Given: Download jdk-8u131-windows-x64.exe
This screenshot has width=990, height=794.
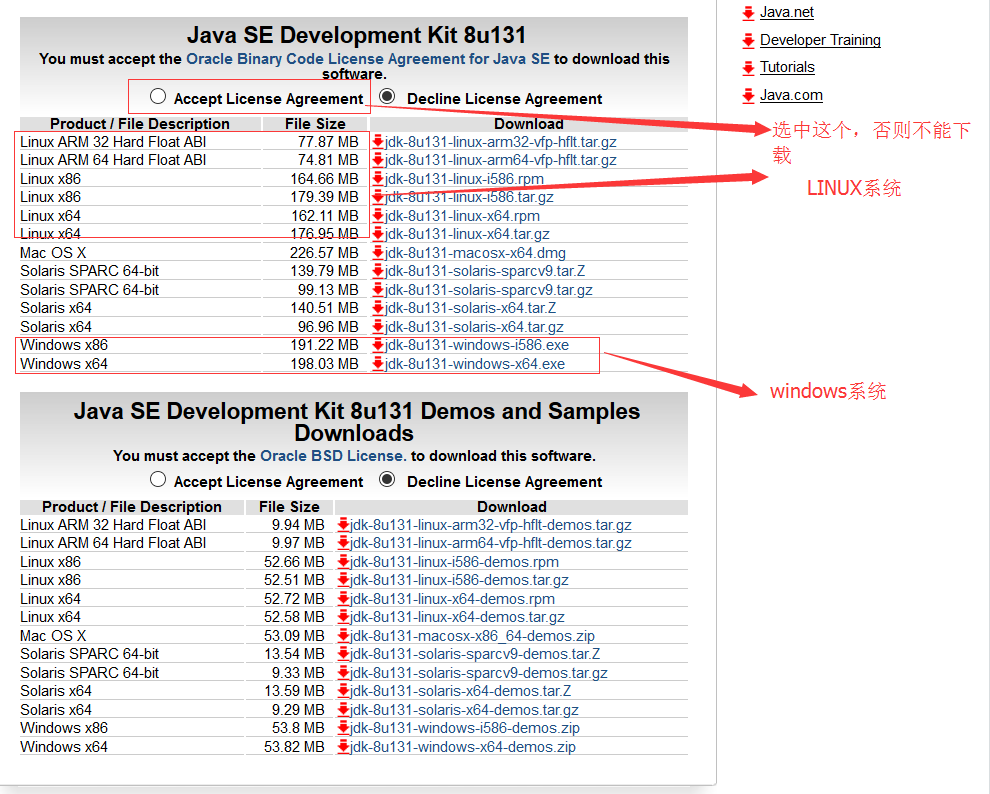Looking at the screenshot, I should pyautogui.click(x=475, y=364).
